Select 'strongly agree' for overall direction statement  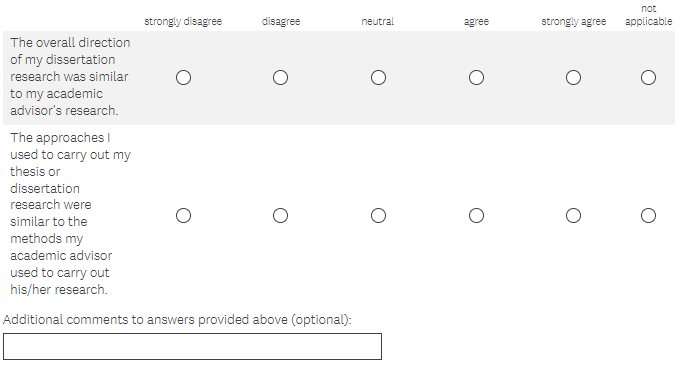(x=573, y=78)
